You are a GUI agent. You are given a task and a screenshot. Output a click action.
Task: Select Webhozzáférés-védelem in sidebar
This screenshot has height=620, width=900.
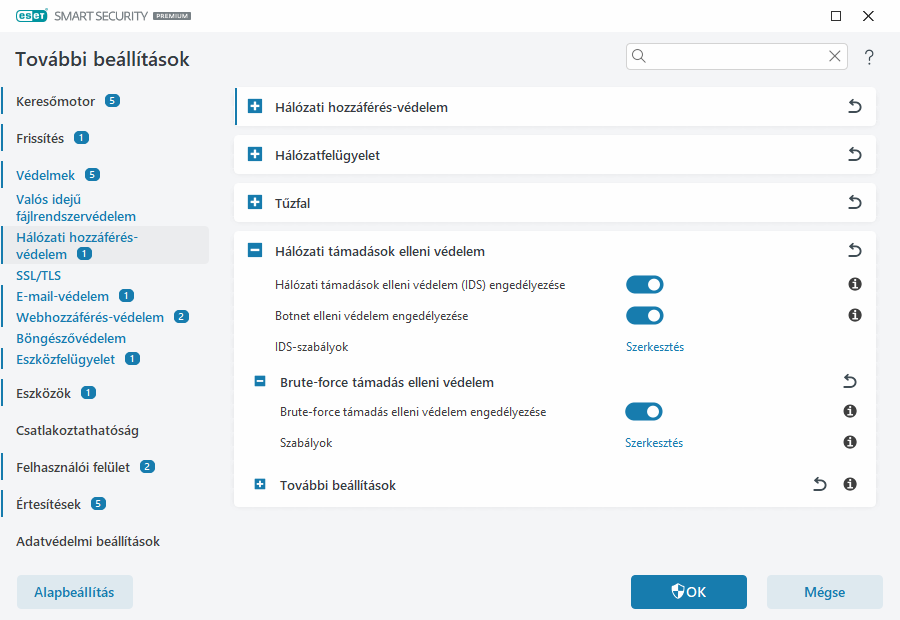[x=90, y=317]
